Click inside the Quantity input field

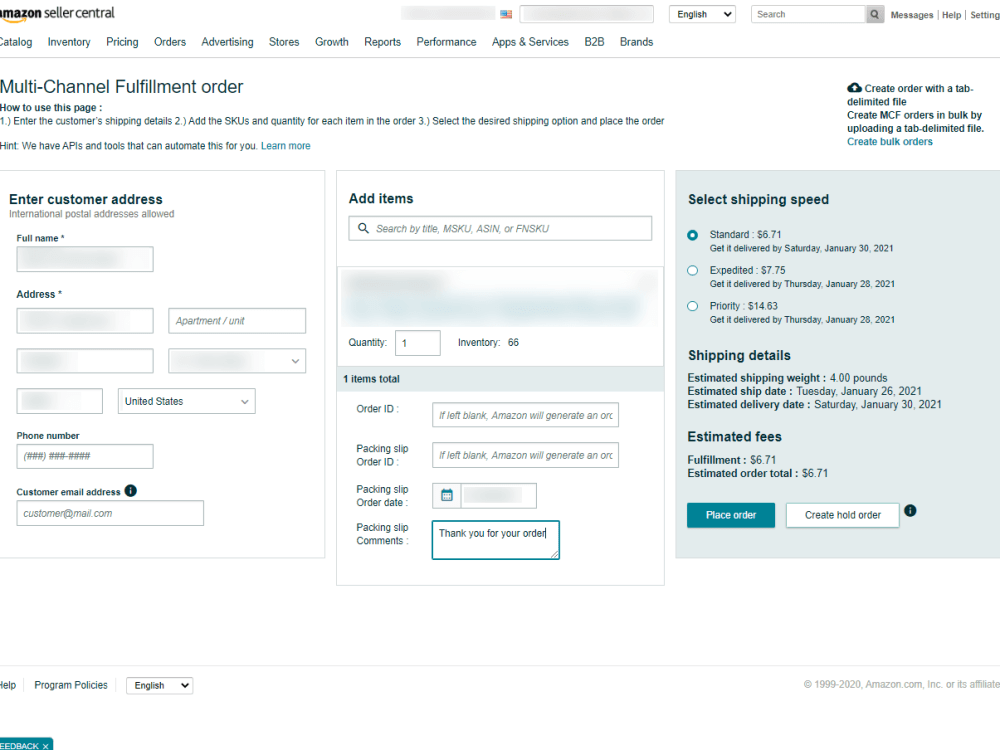point(417,342)
